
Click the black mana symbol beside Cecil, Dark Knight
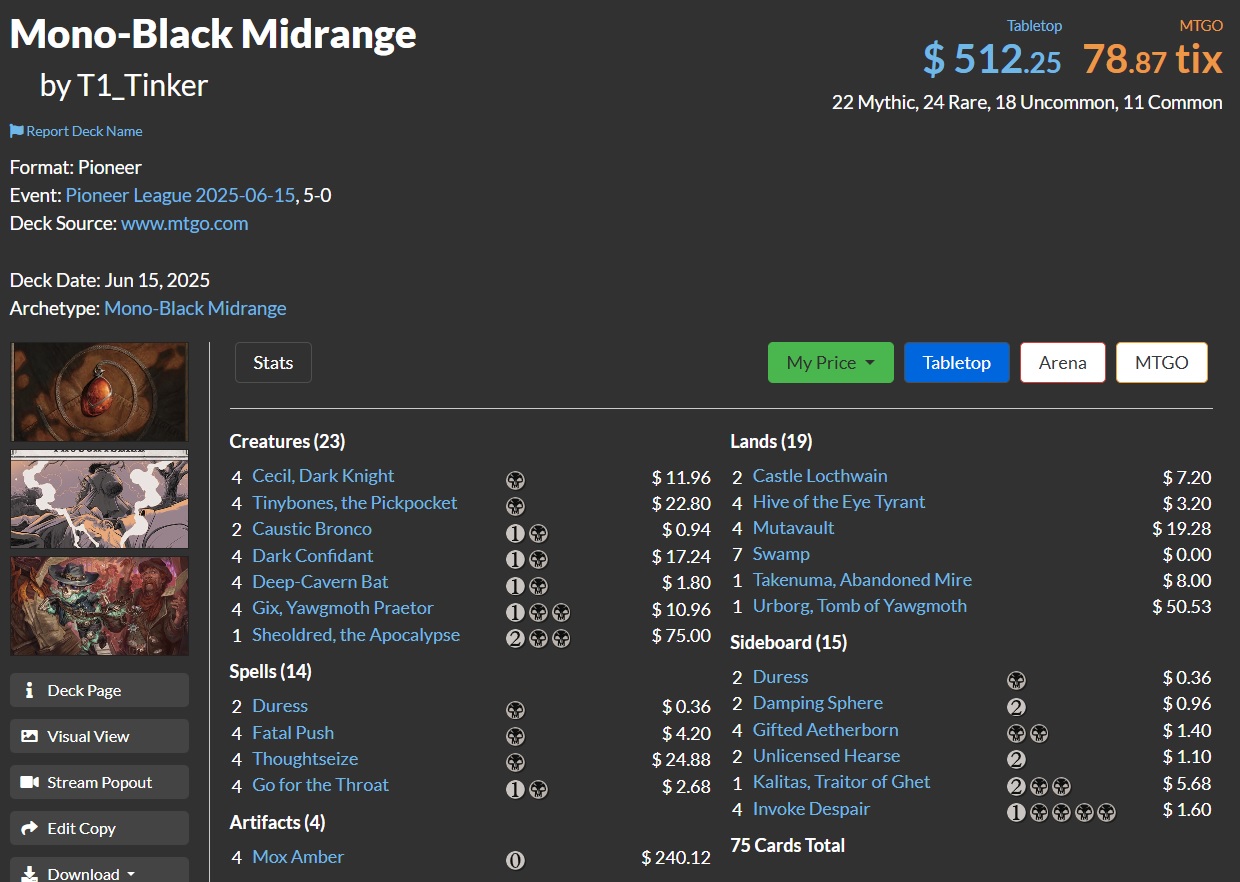click(515, 479)
